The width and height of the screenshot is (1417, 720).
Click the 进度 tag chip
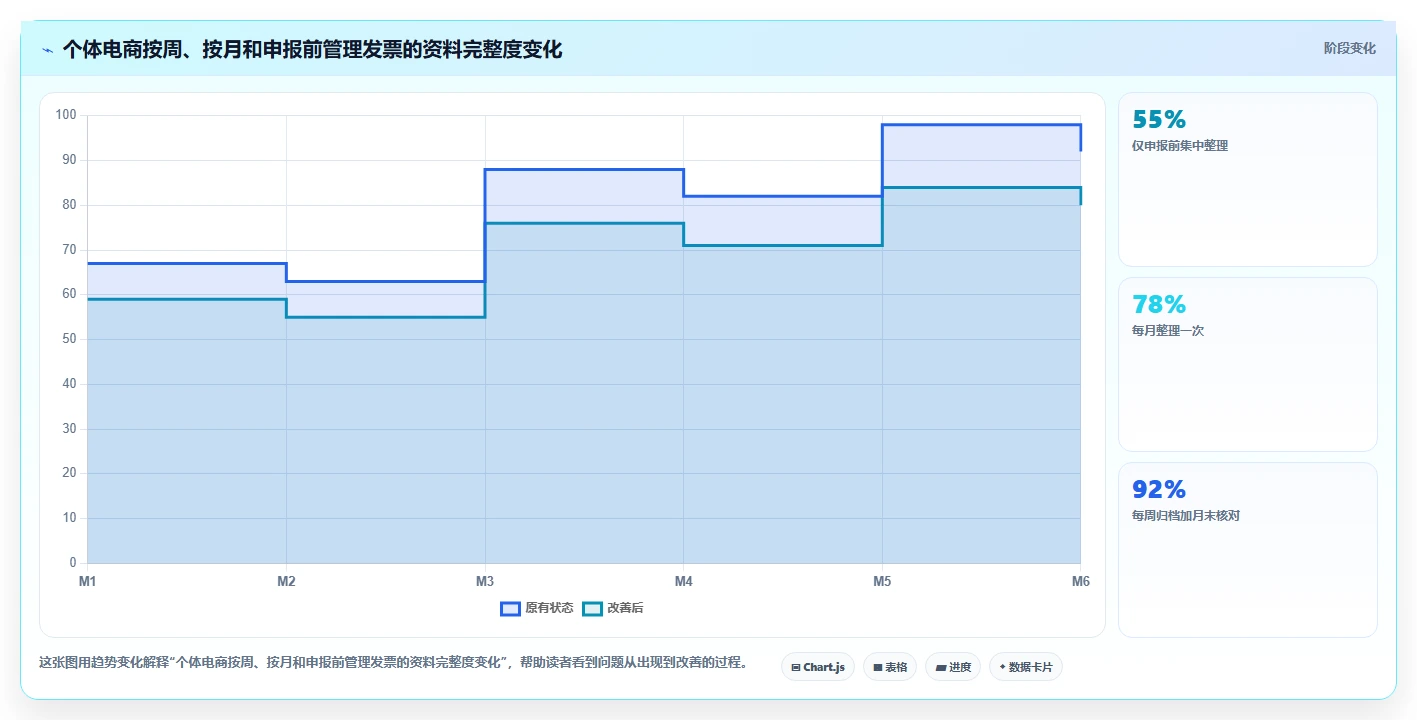(x=953, y=667)
